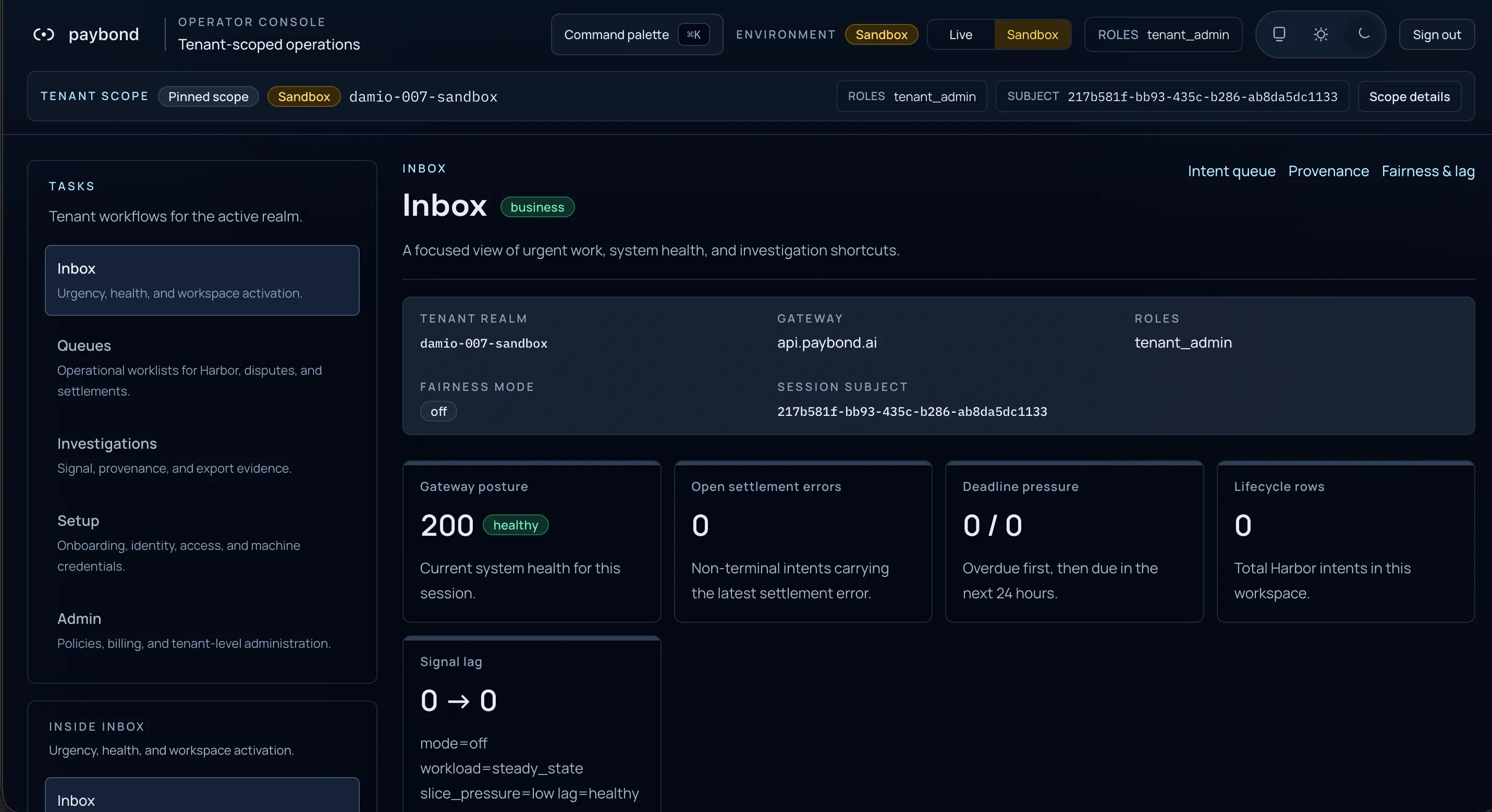This screenshot has height=812, width=1492.
Task: Open the Gateway posture card
Action: 532,542
